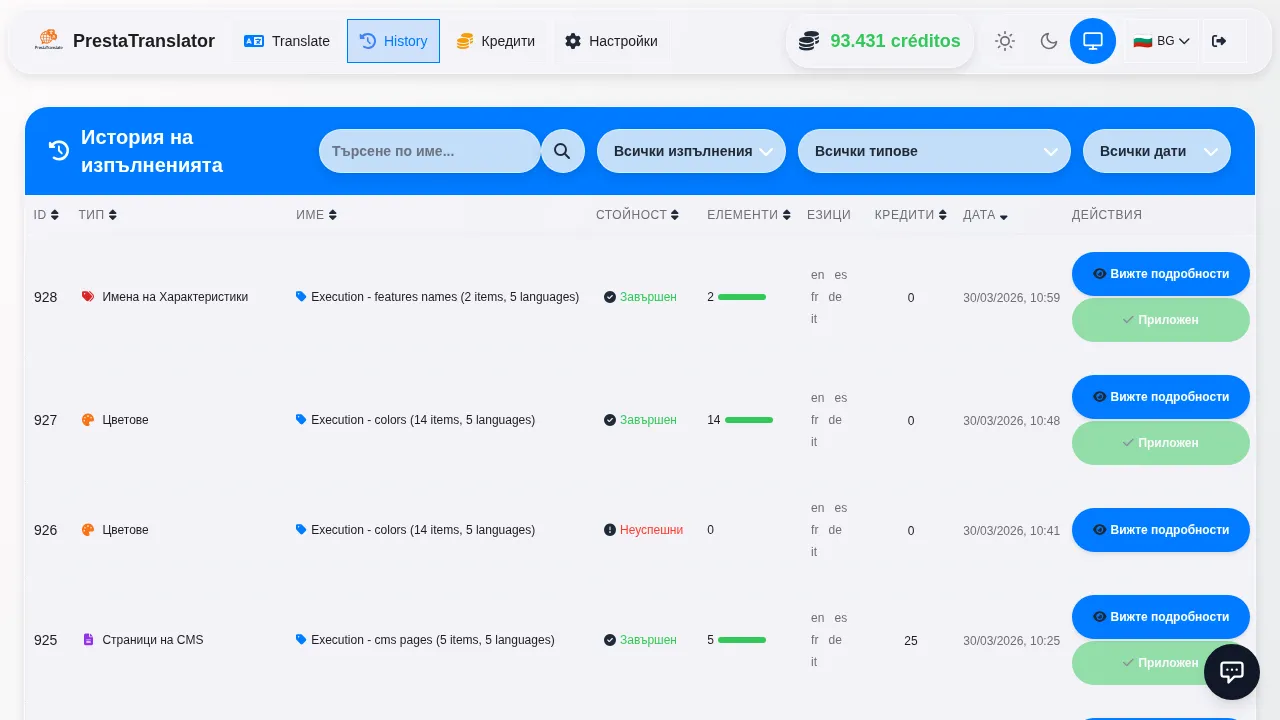Click the credits coins stack icon
The height and width of the screenshot is (720, 1280).
click(809, 41)
